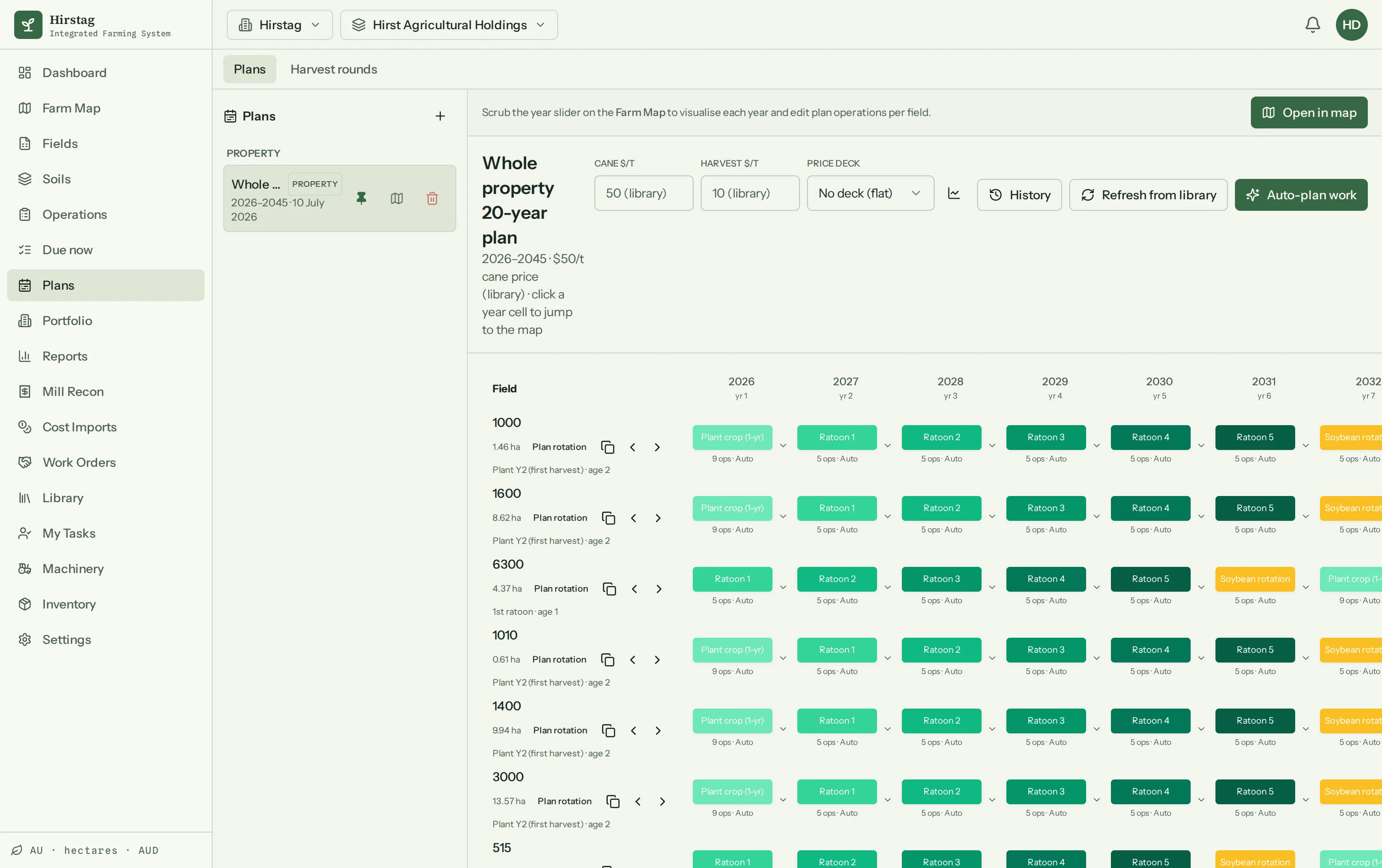This screenshot has height=868, width=1382.
Task: Click the Cane $/t input field
Action: tap(643, 194)
